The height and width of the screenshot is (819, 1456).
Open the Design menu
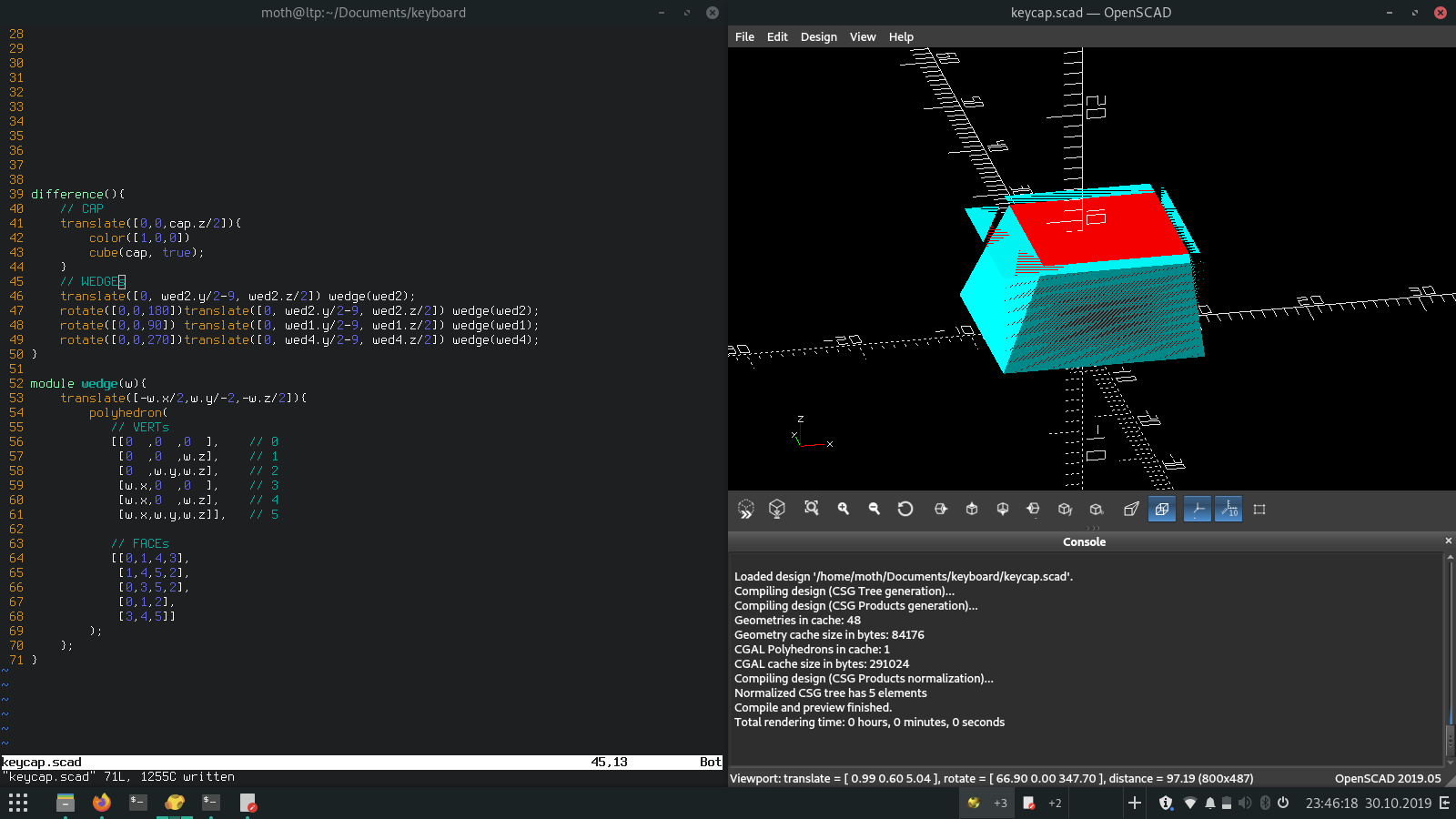pyautogui.click(x=818, y=37)
